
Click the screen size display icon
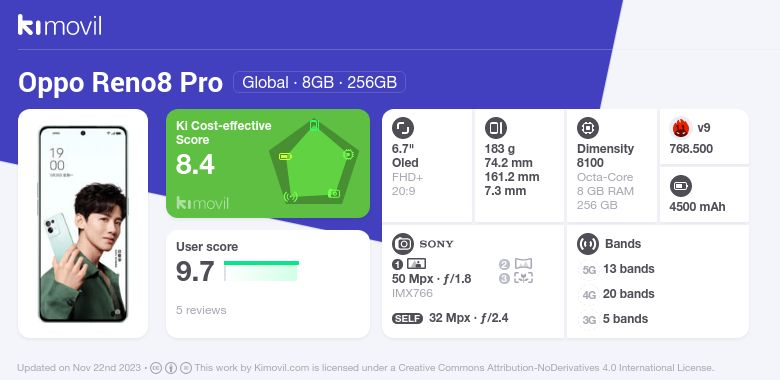403,128
